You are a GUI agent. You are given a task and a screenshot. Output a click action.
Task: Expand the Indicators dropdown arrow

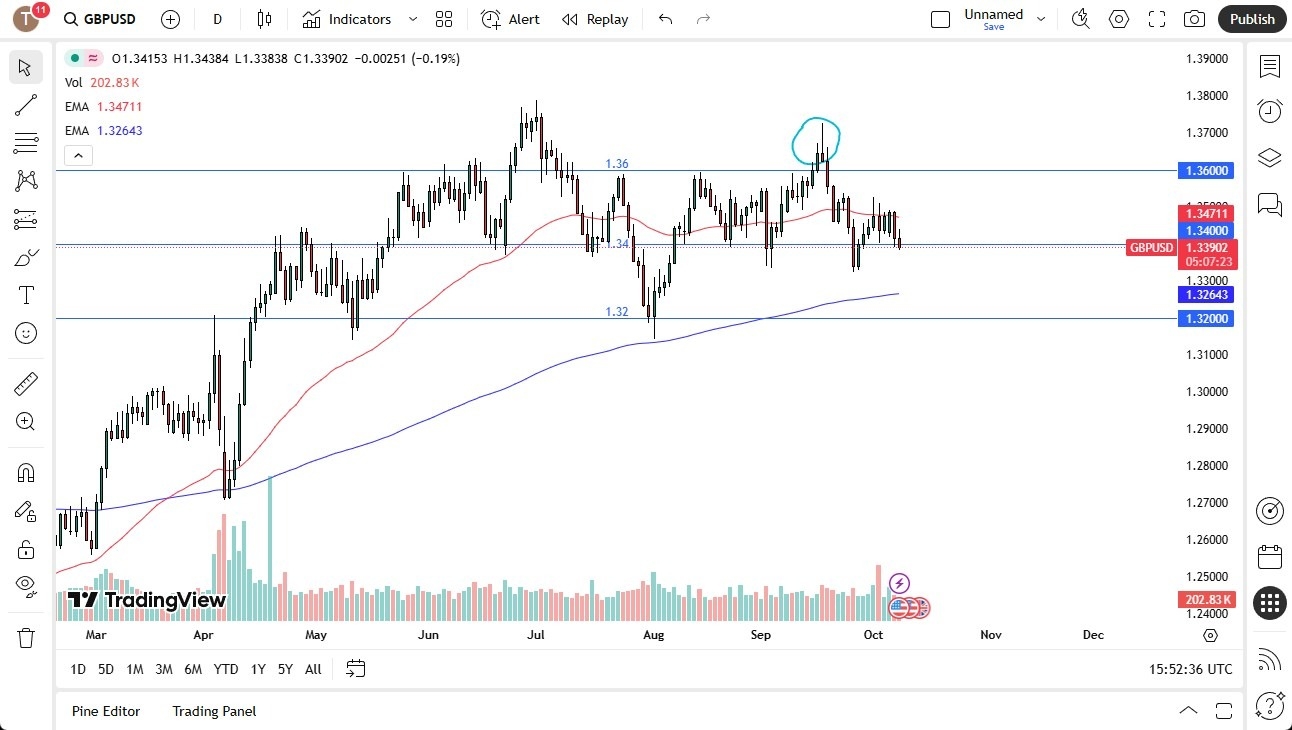pos(411,19)
